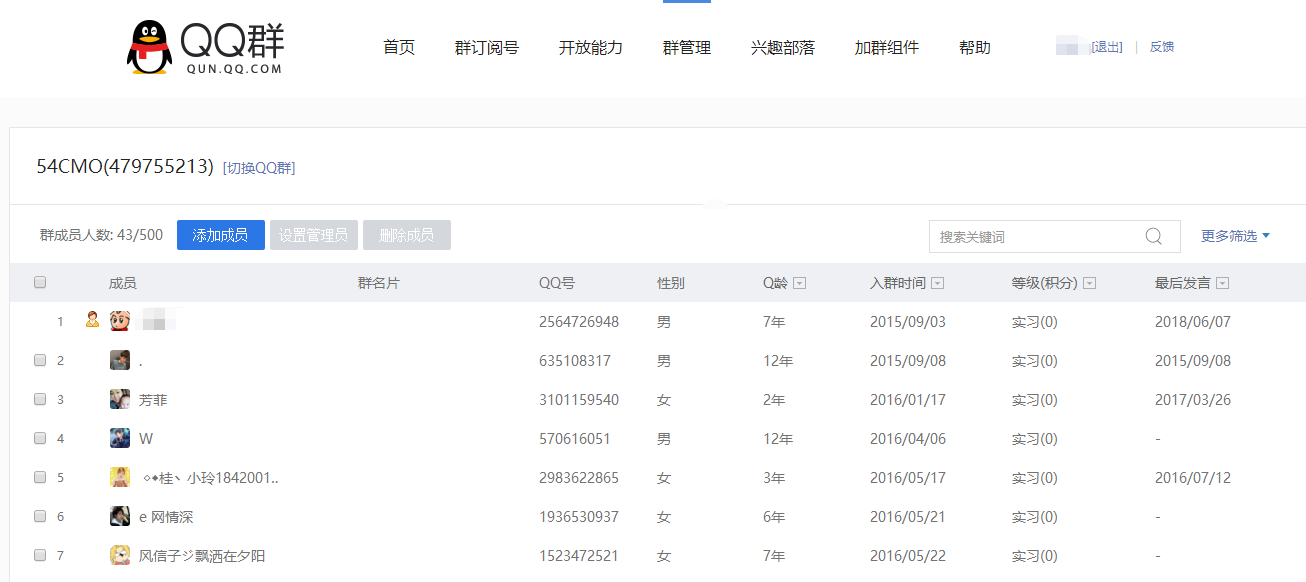Click avatar of member W
The image size is (1306, 582).
[x=120, y=438]
